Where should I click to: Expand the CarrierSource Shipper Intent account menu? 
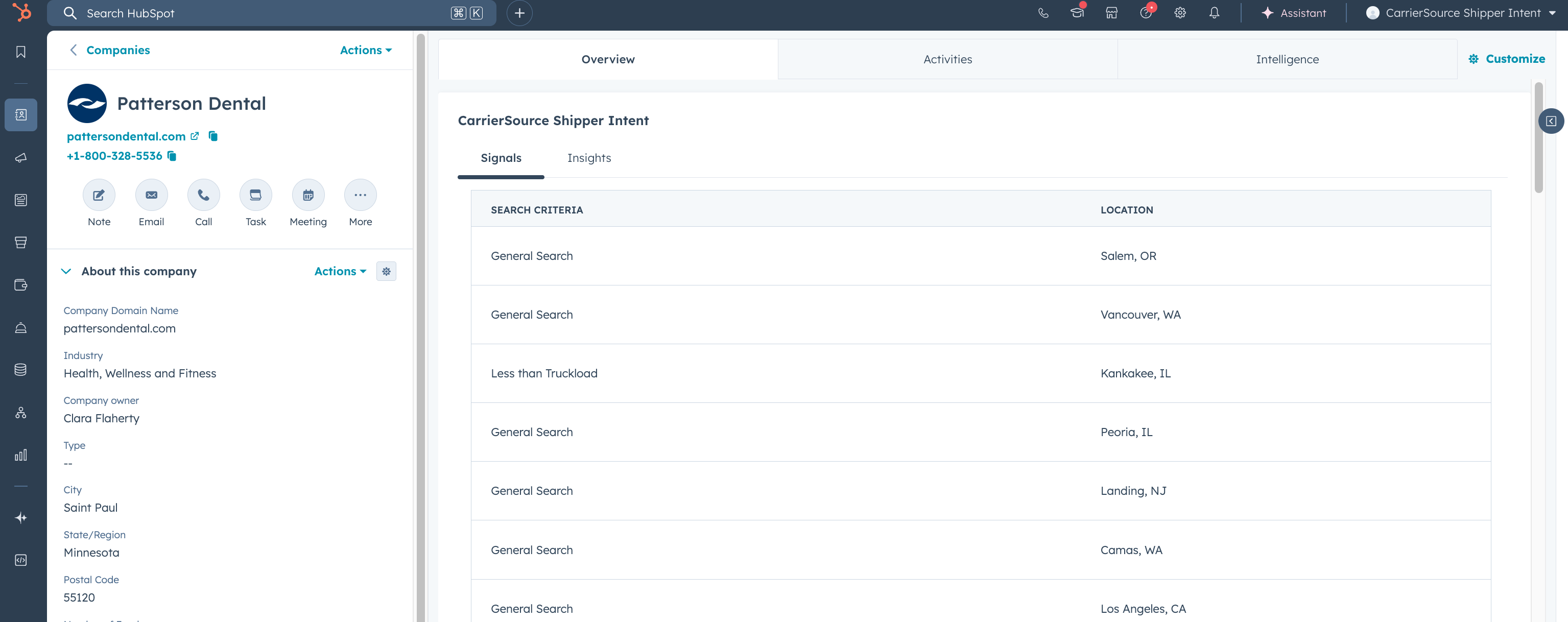1463,13
